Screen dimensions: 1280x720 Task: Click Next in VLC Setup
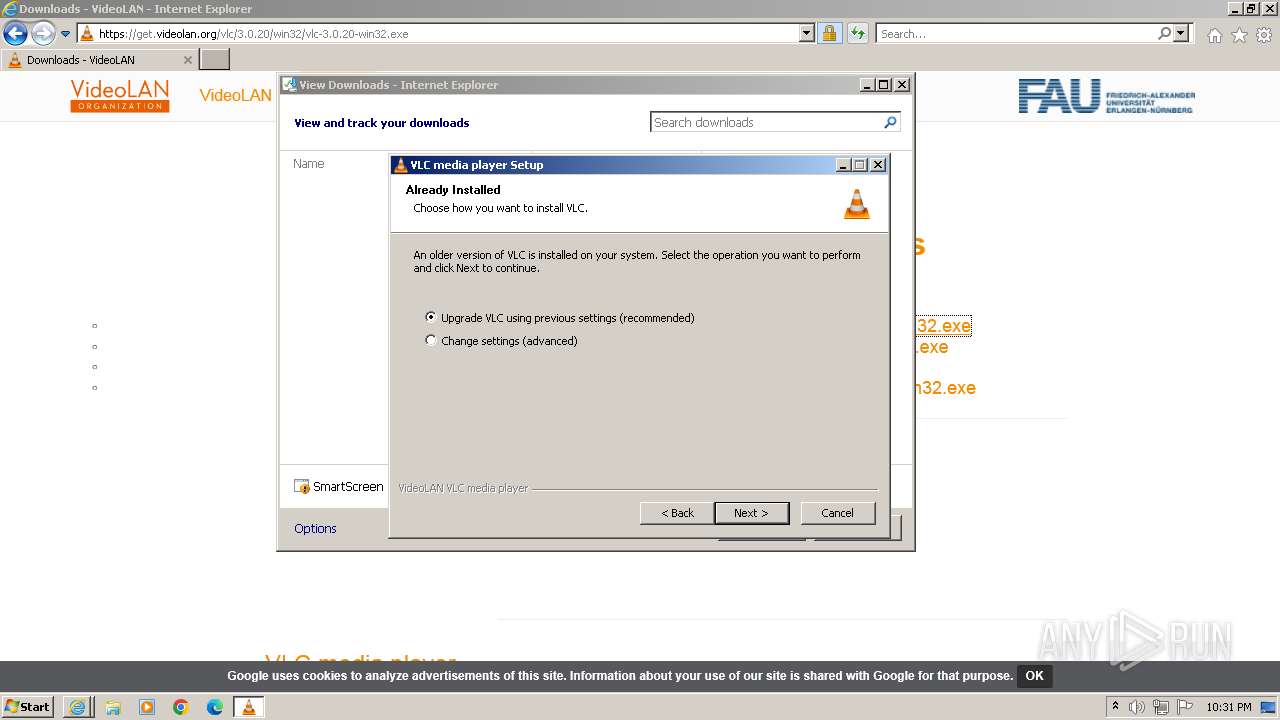[751, 513]
